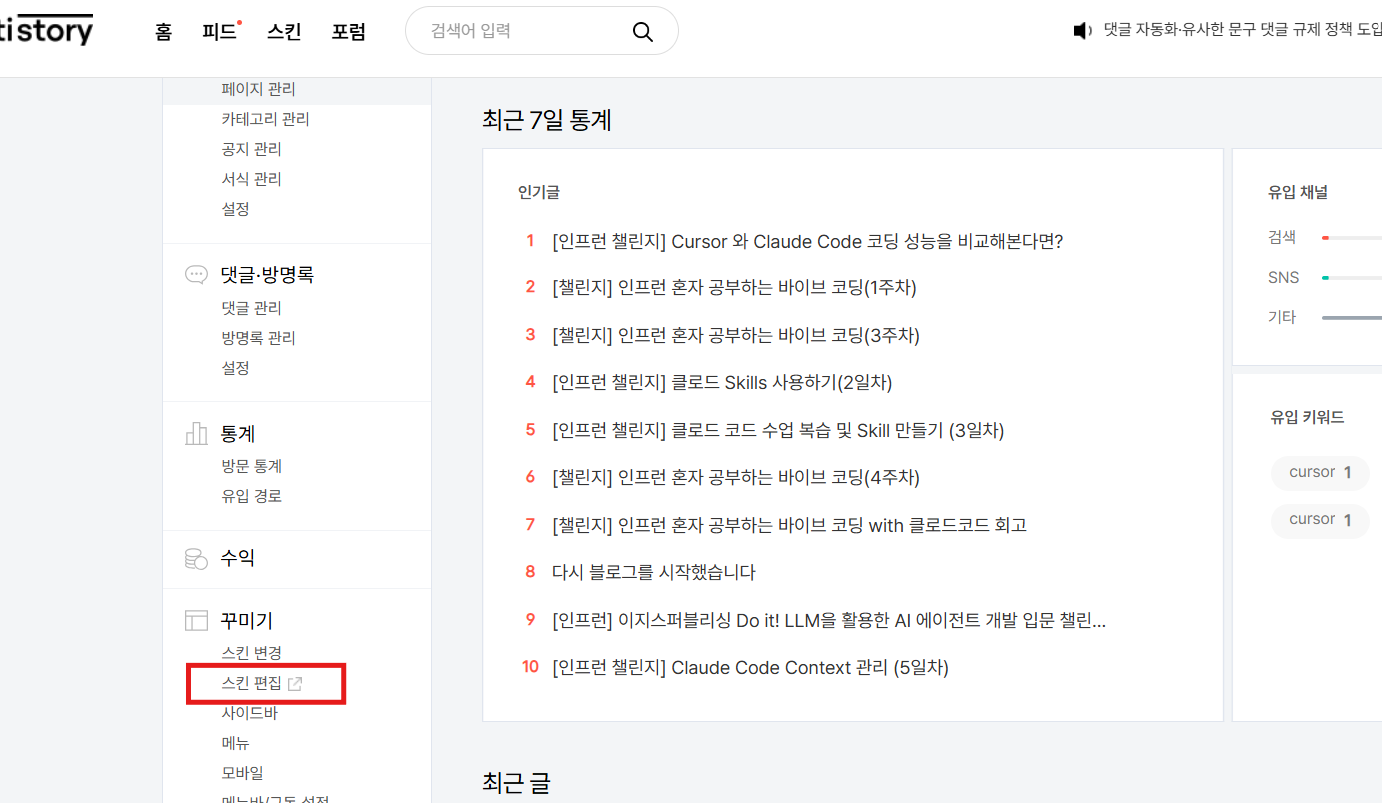Go to 사이드바 settings

249,713
